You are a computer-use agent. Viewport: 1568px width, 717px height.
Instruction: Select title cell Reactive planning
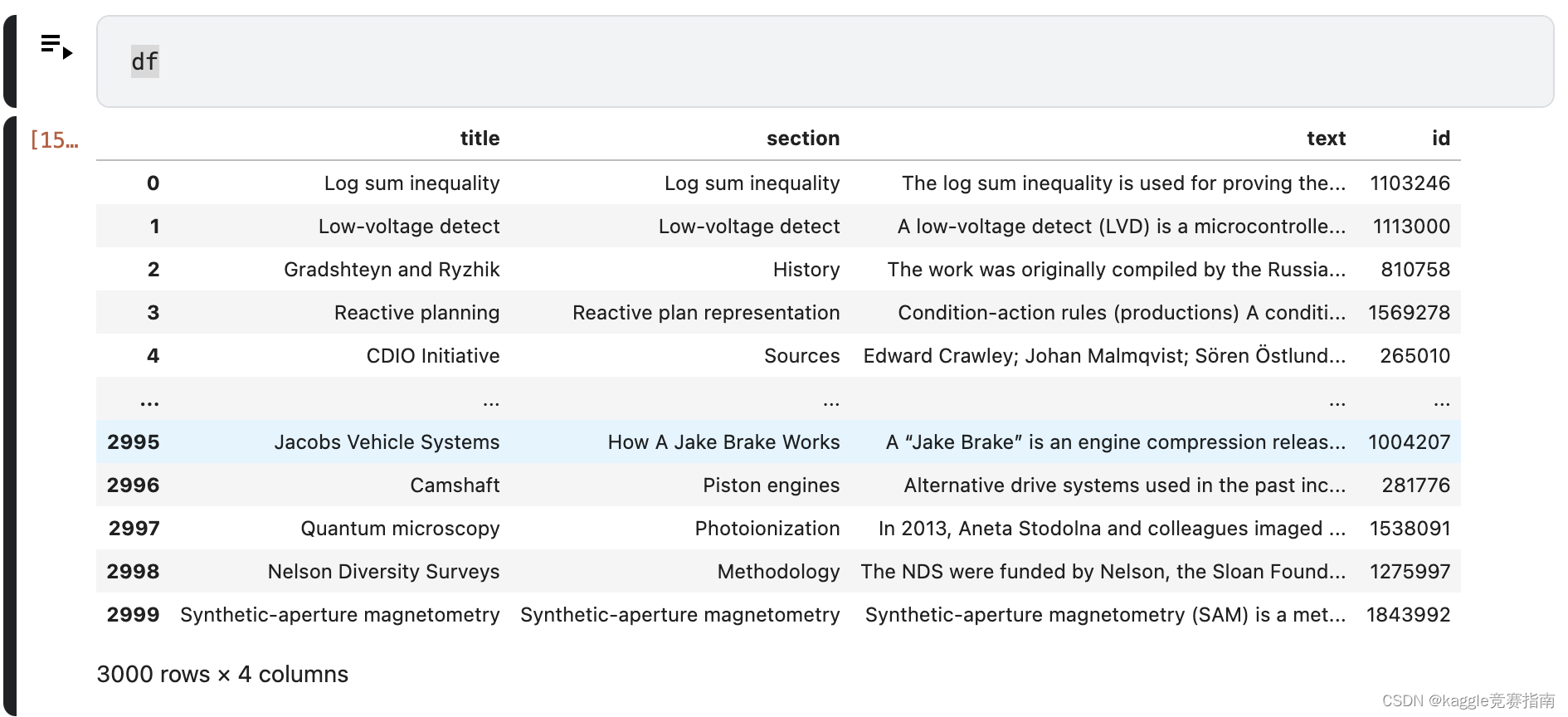pos(416,313)
